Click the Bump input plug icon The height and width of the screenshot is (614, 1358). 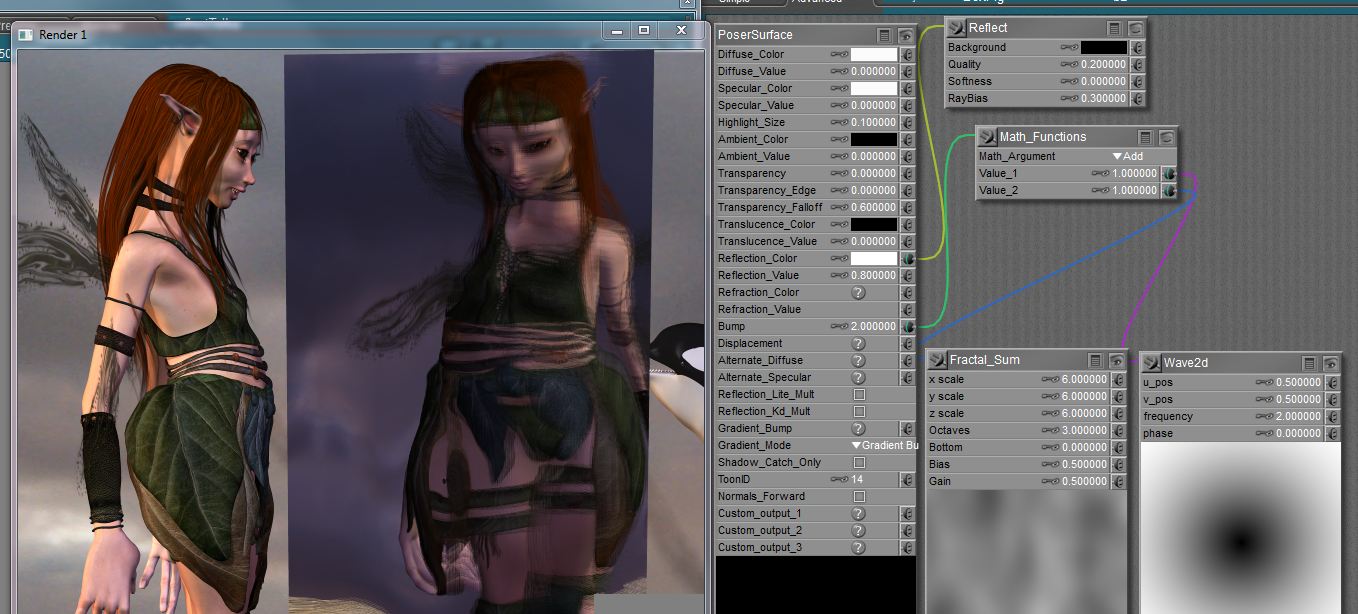907,326
